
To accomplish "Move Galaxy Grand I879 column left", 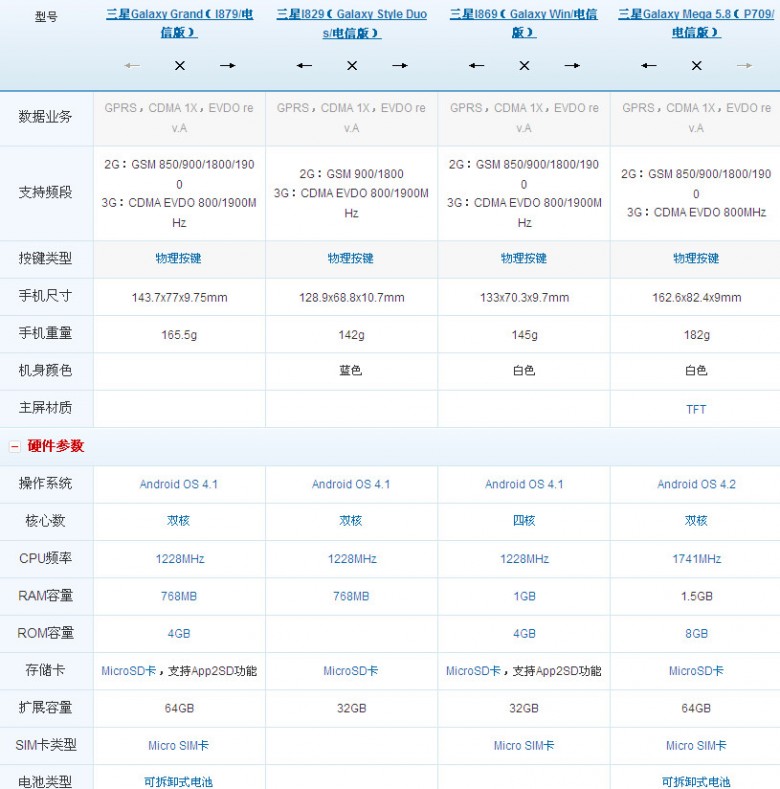I will tap(132, 65).
